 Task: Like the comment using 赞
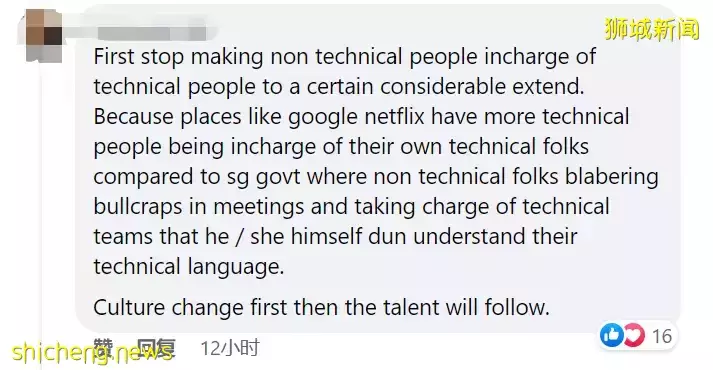point(103,348)
